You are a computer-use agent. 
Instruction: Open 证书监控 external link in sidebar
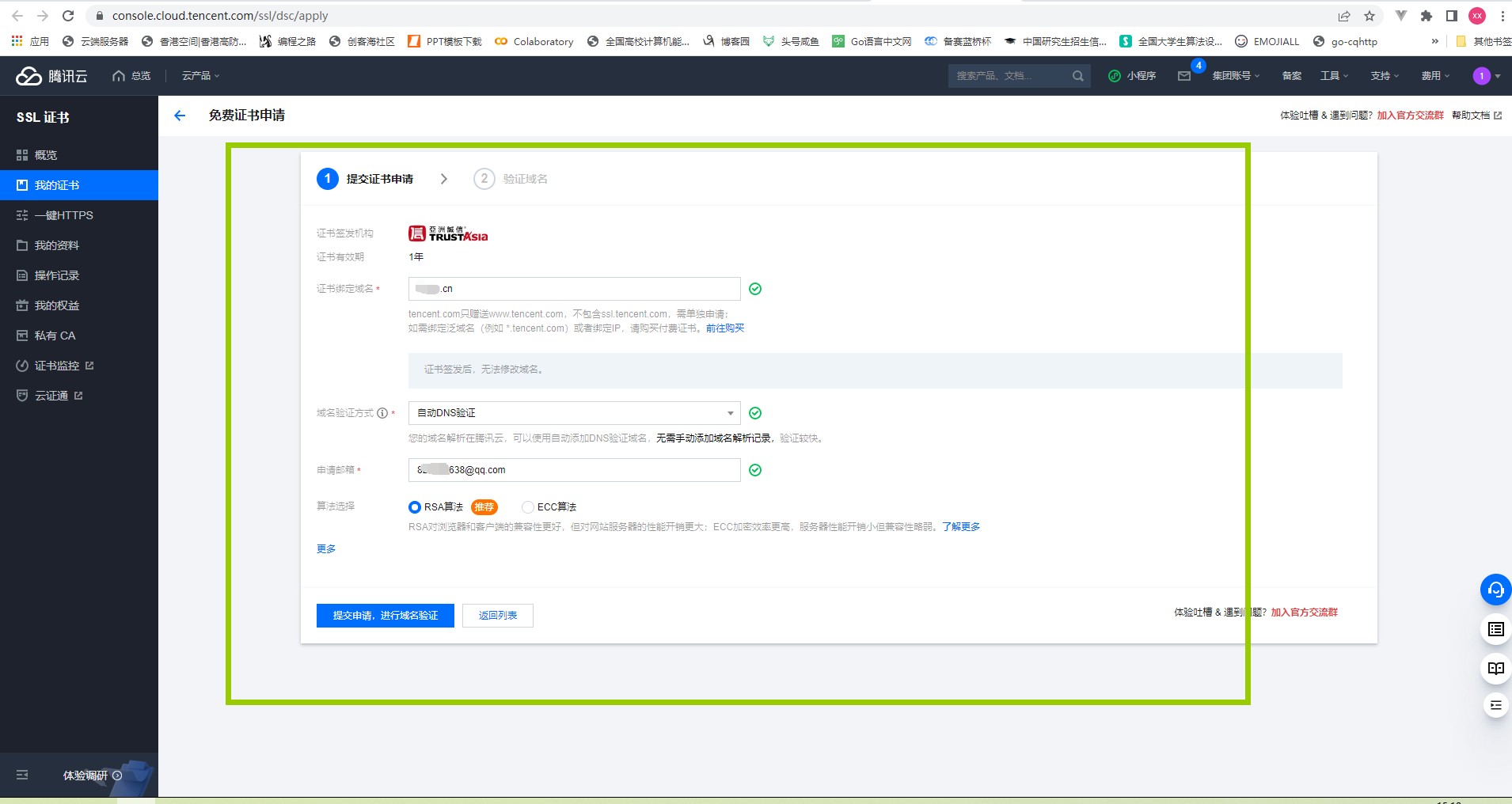[79, 366]
